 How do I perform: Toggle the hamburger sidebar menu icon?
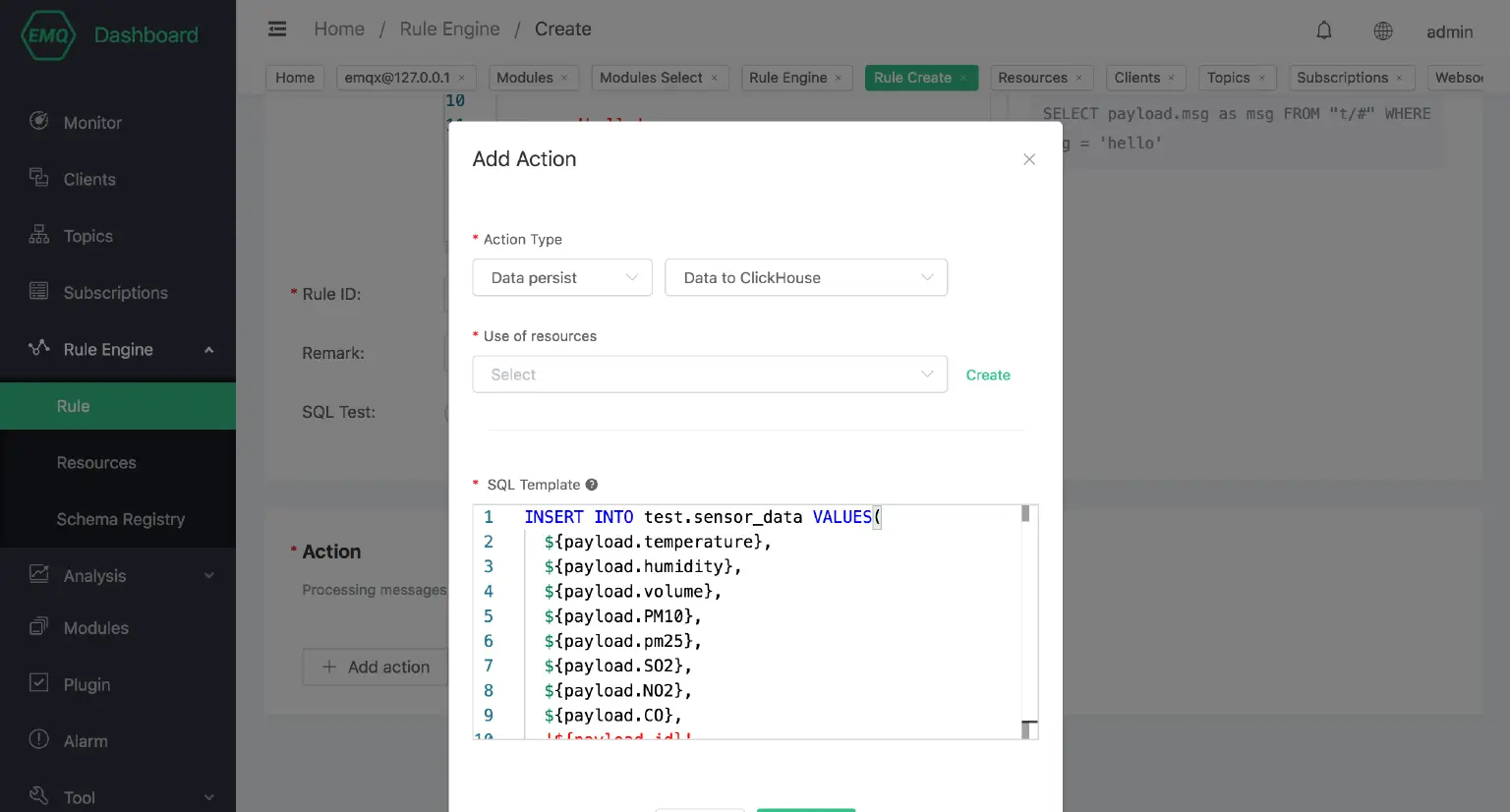pos(277,29)
